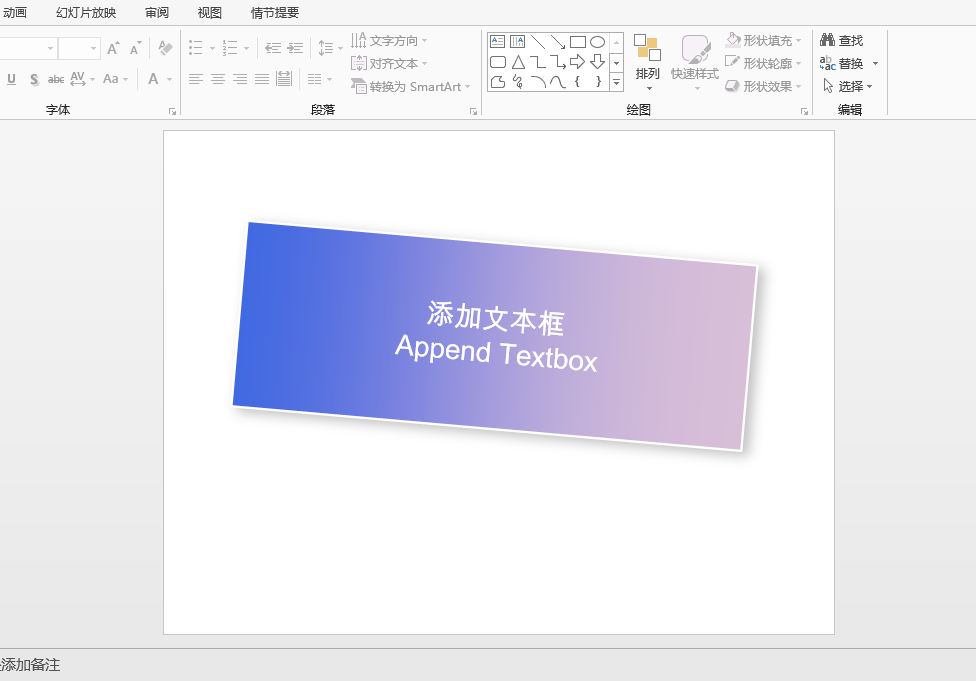Open 排列 arrange menu
Image resolution: width=976 pixels, height=681 pixels.
pos(647,62)
